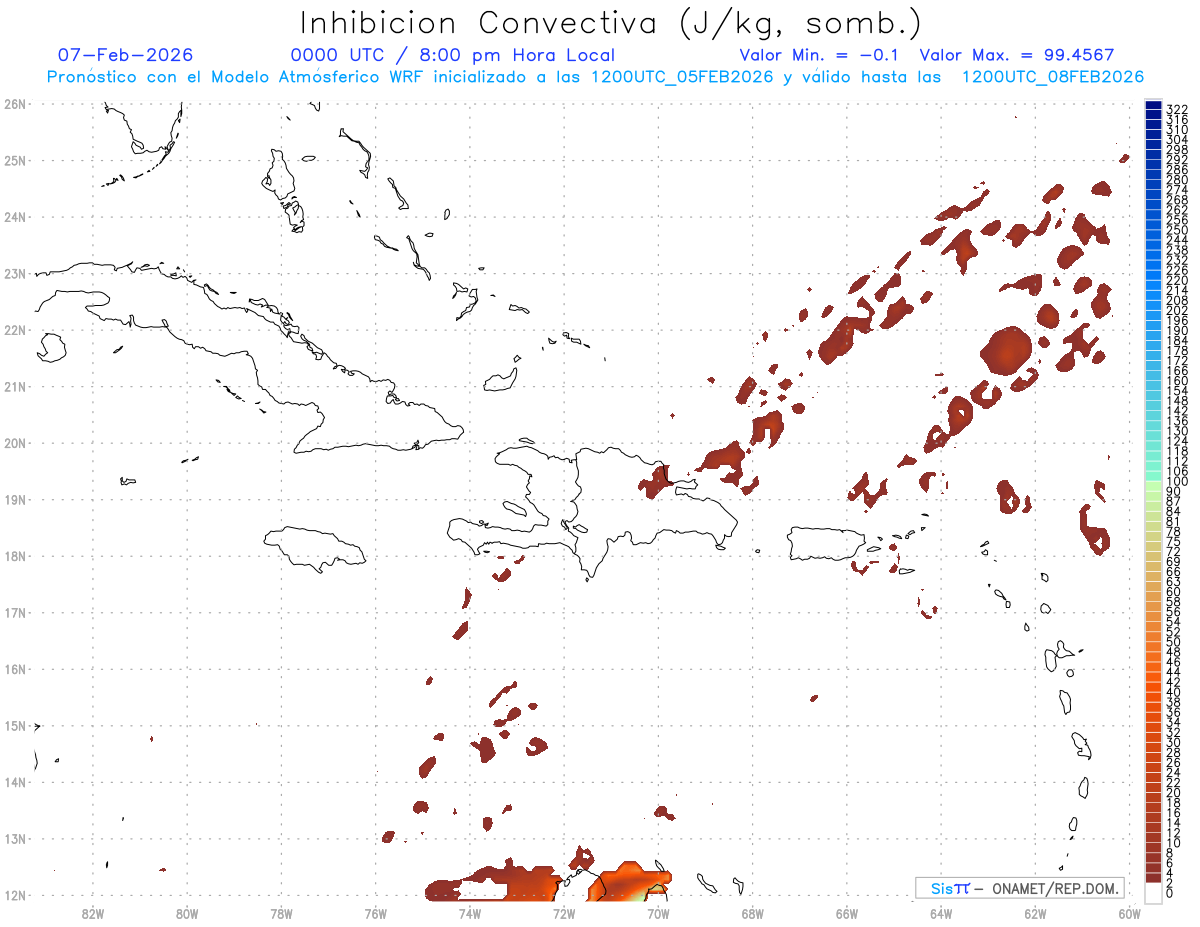Click the color scale value "100"
This screenshot has width=1200, height=927.
click(1176, 482)
